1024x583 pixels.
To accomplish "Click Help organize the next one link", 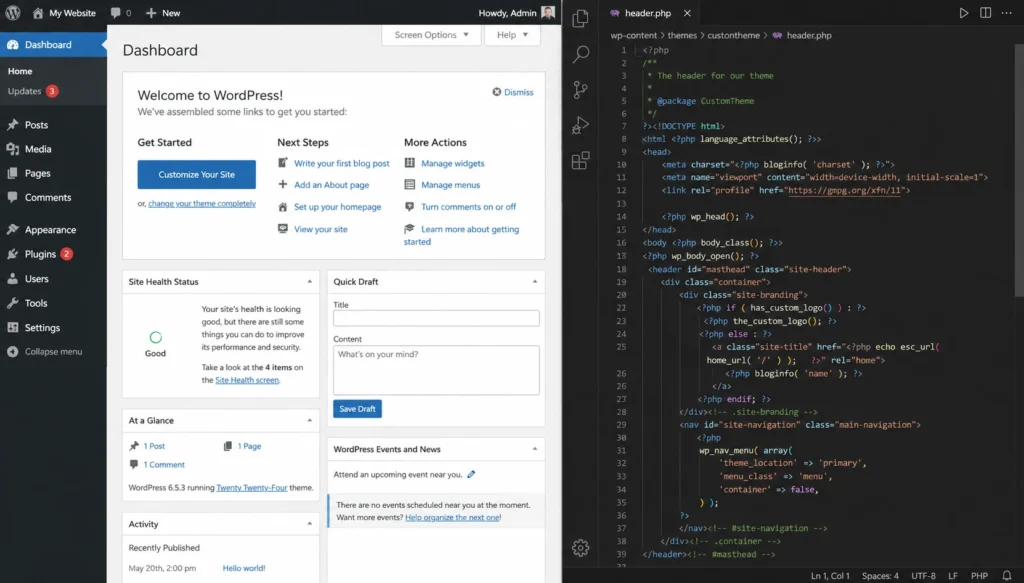I will tap(452, 518).
